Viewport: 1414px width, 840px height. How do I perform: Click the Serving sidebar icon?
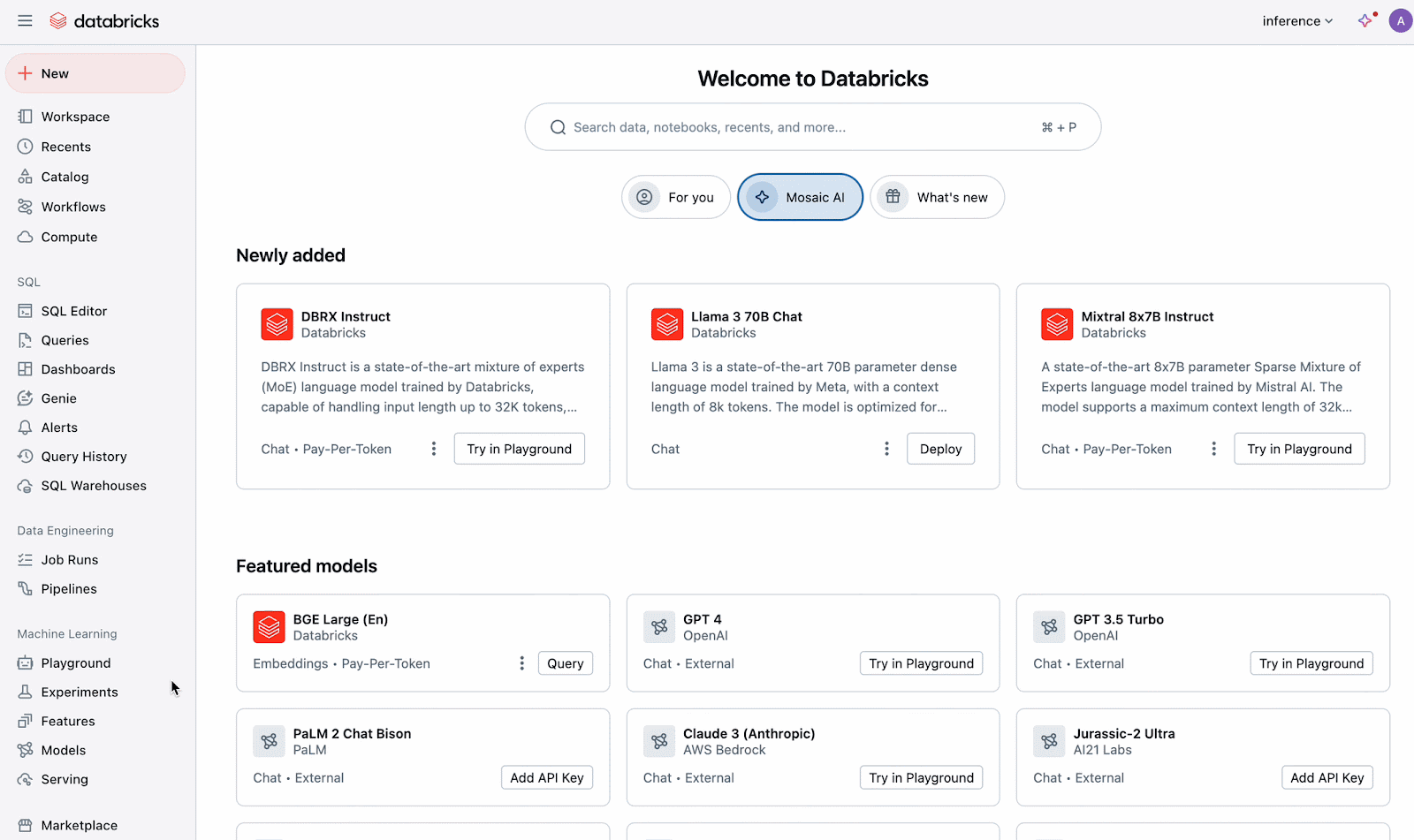point(26,780)
